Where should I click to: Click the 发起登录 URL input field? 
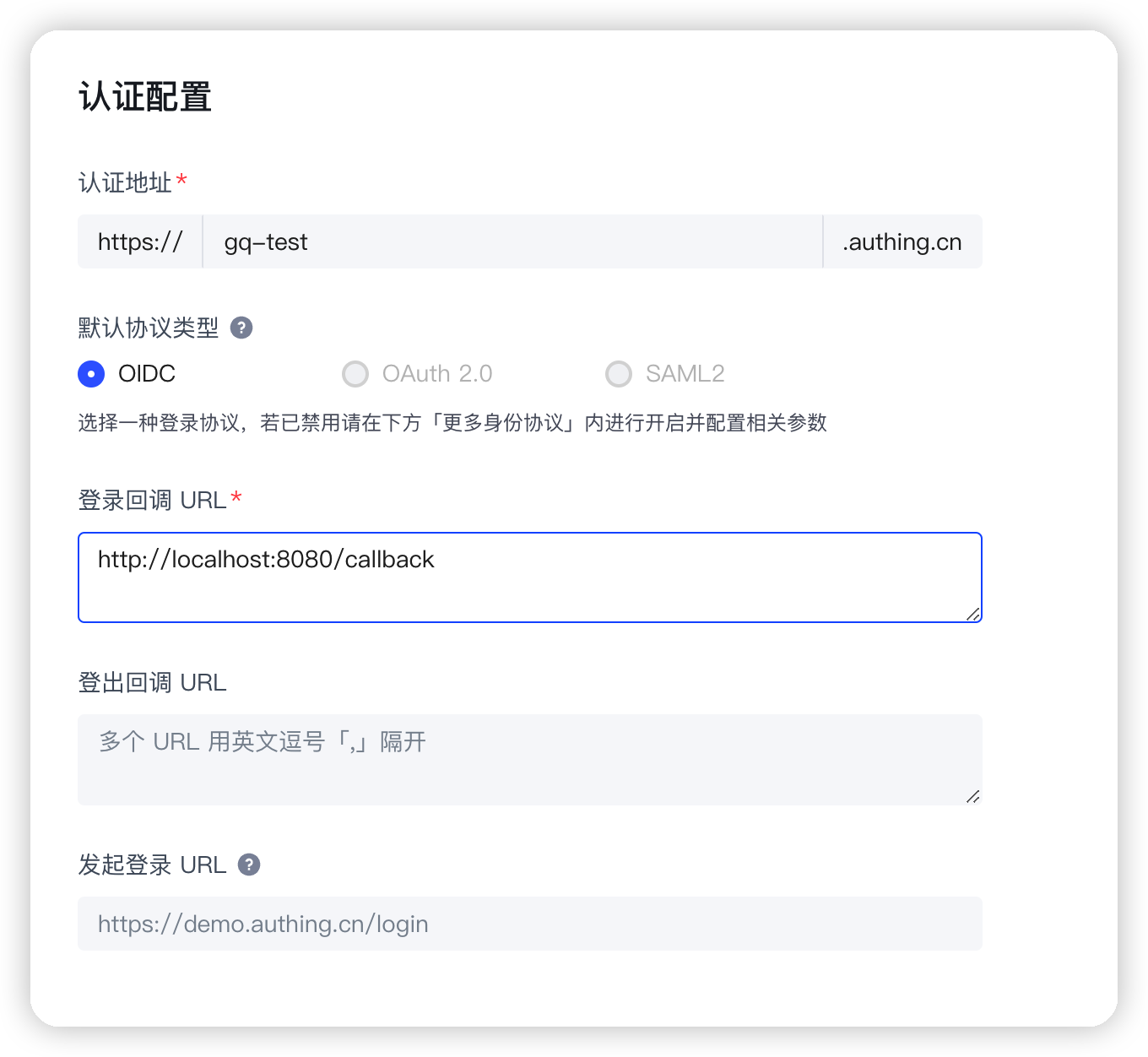point(529,924)
